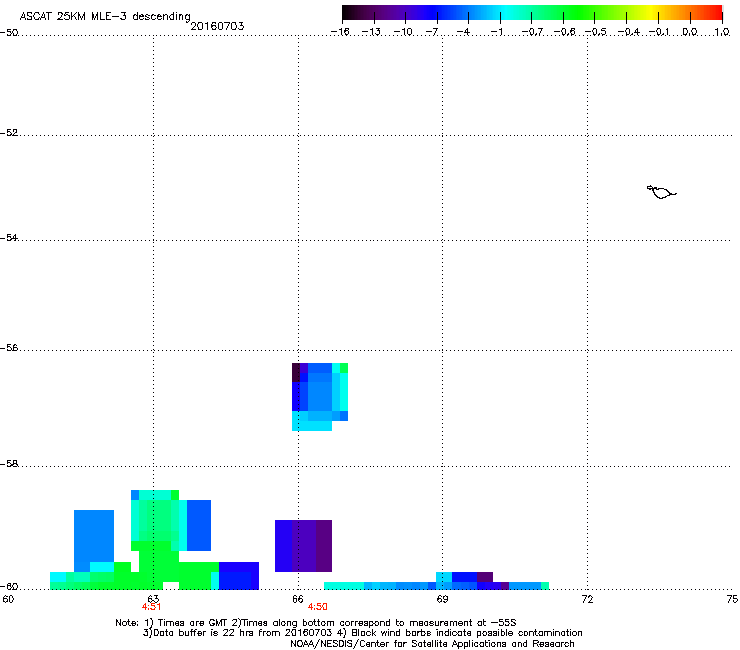Screen dimensions: 740x650
Task: Click the 'Times are GMT' note line
Action: tap(316, 623)
